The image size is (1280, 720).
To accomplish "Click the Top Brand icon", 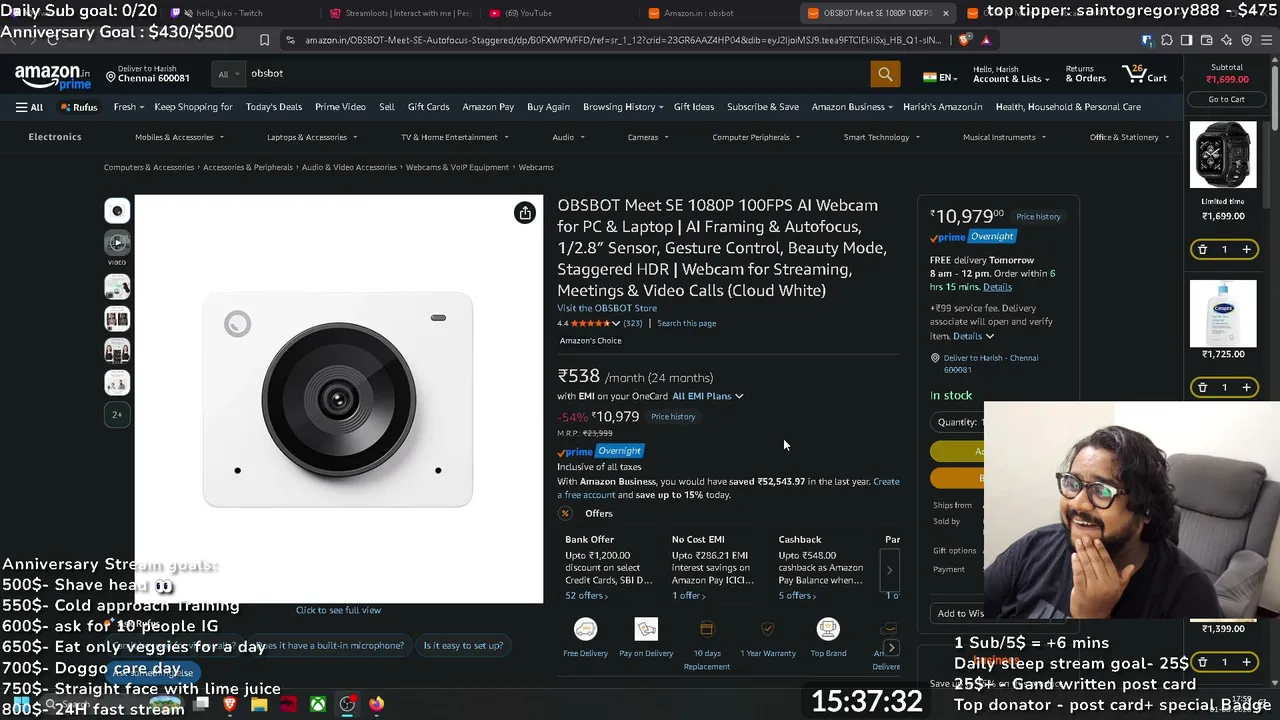I will 828,629.
